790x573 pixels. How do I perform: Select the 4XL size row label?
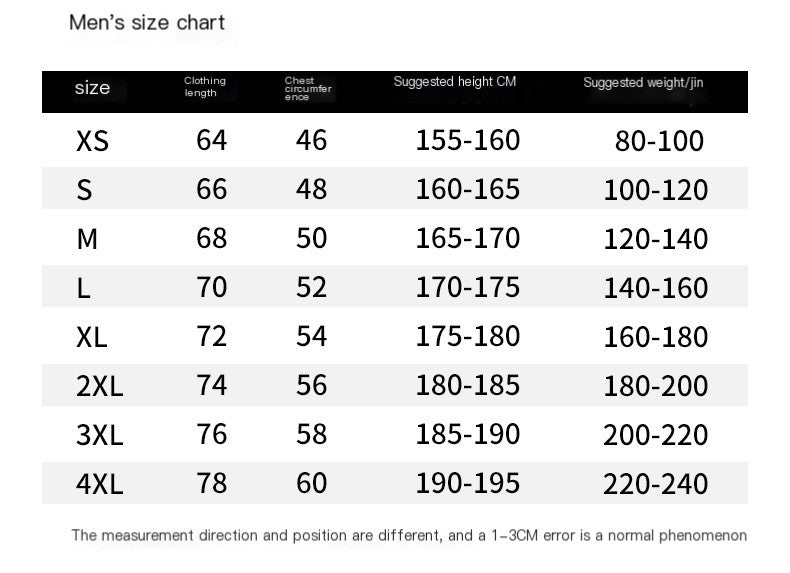pos(99,485)
